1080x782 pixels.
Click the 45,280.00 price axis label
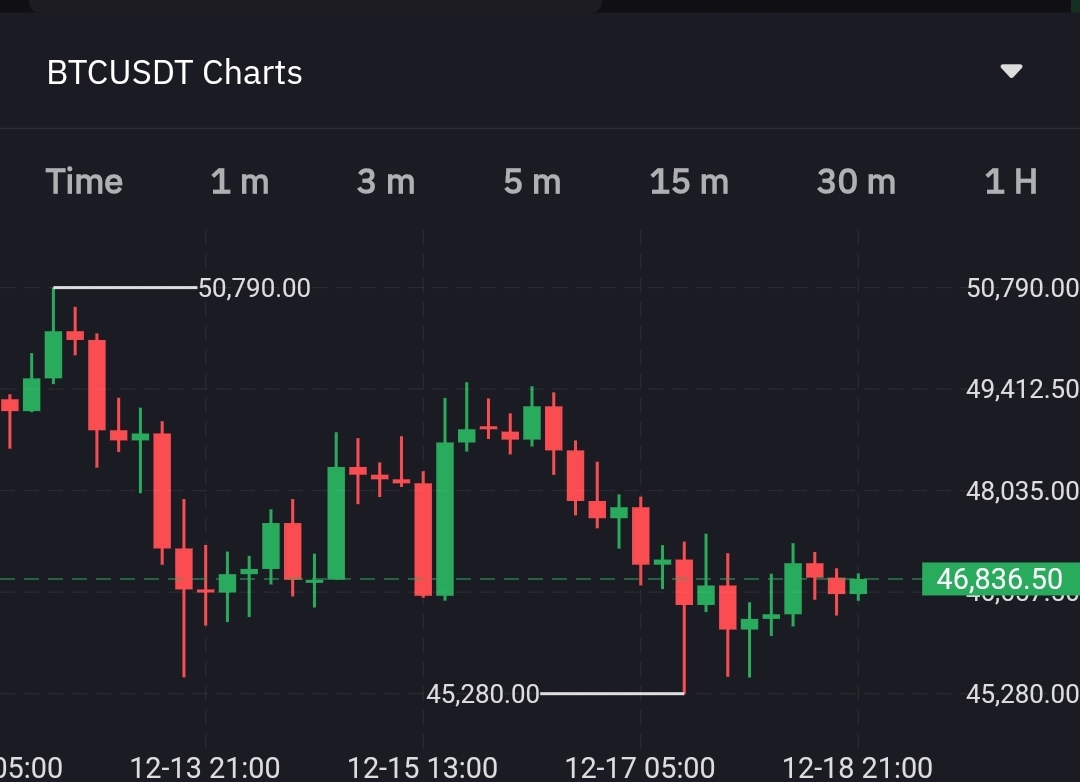[x=1022, y=693]
